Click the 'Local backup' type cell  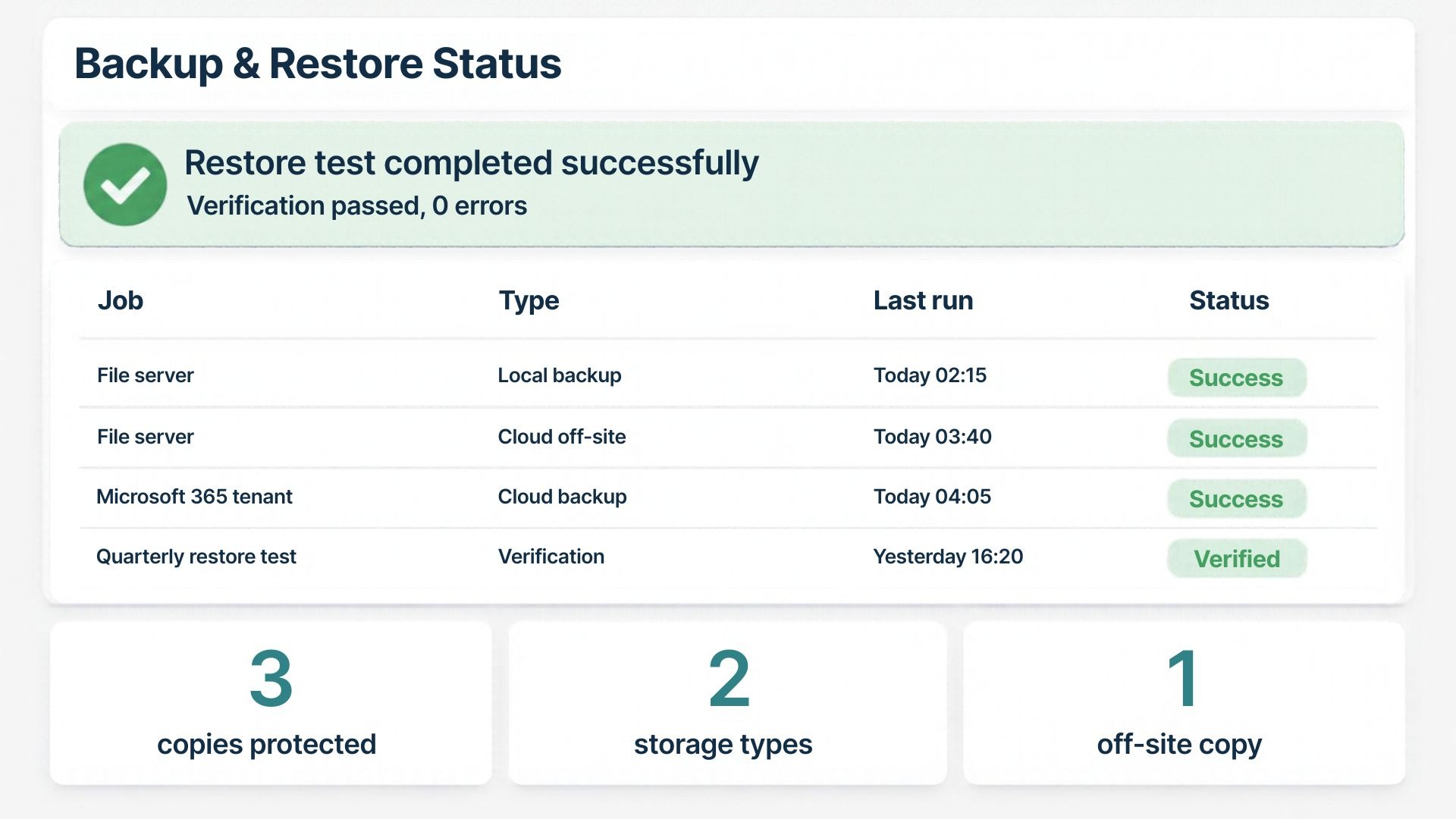[x=560, y=375]
